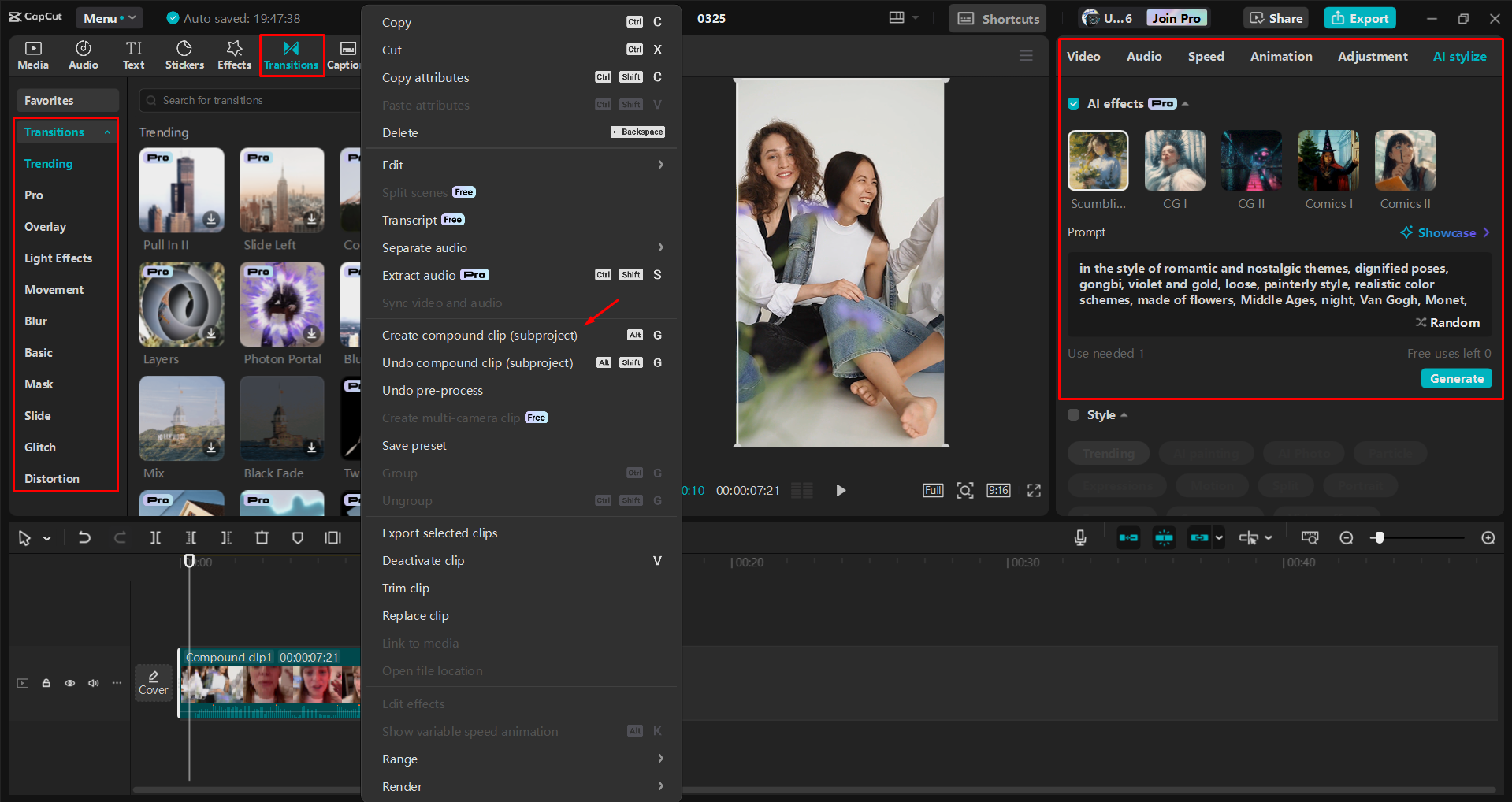Select the Scumbli AI effect thumbnail
Image resolution: width=1512 pixels, height=802 pixels.
click(1098, 160)
